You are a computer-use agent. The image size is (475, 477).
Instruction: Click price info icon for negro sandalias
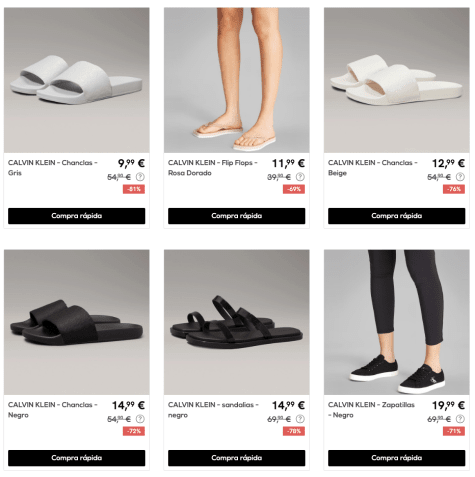[300, 419]
